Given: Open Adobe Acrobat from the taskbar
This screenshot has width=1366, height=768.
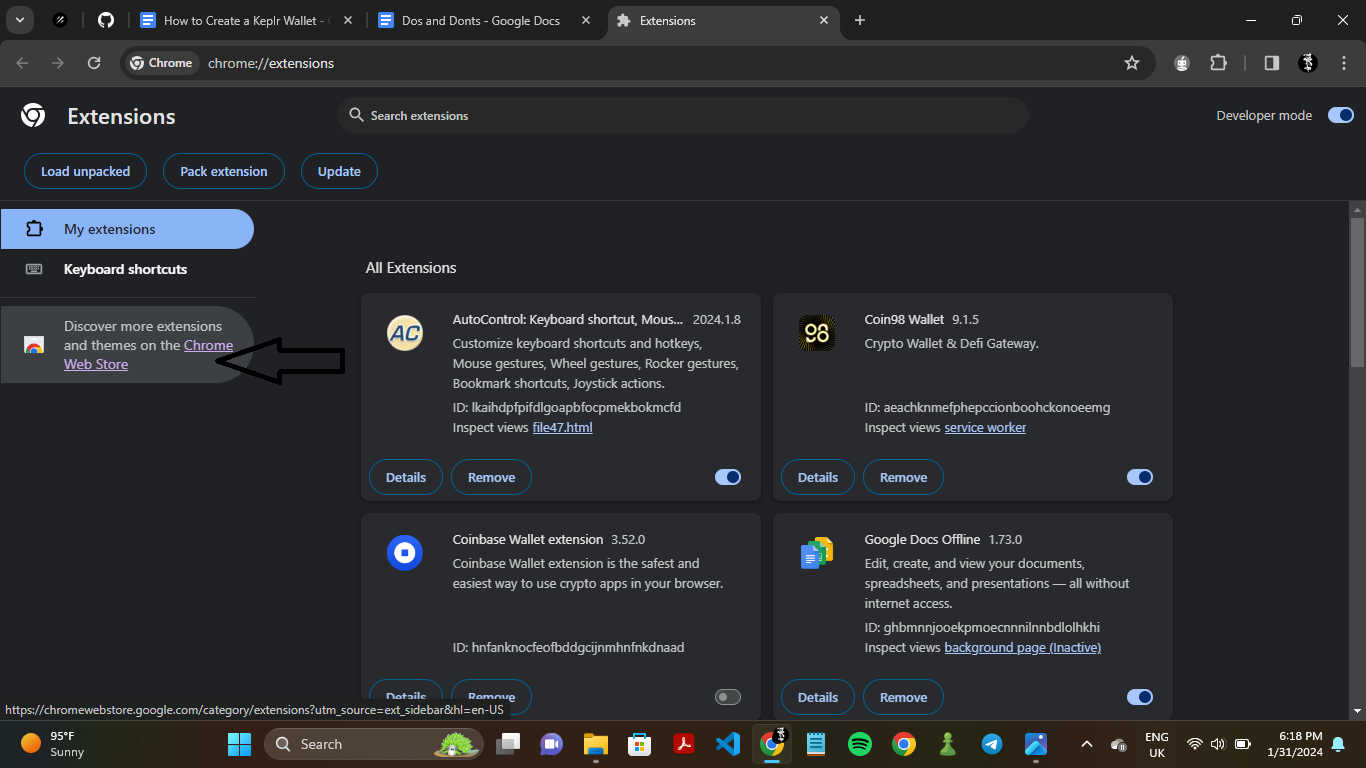Looking at the screenshot, I should click(684, 744).
